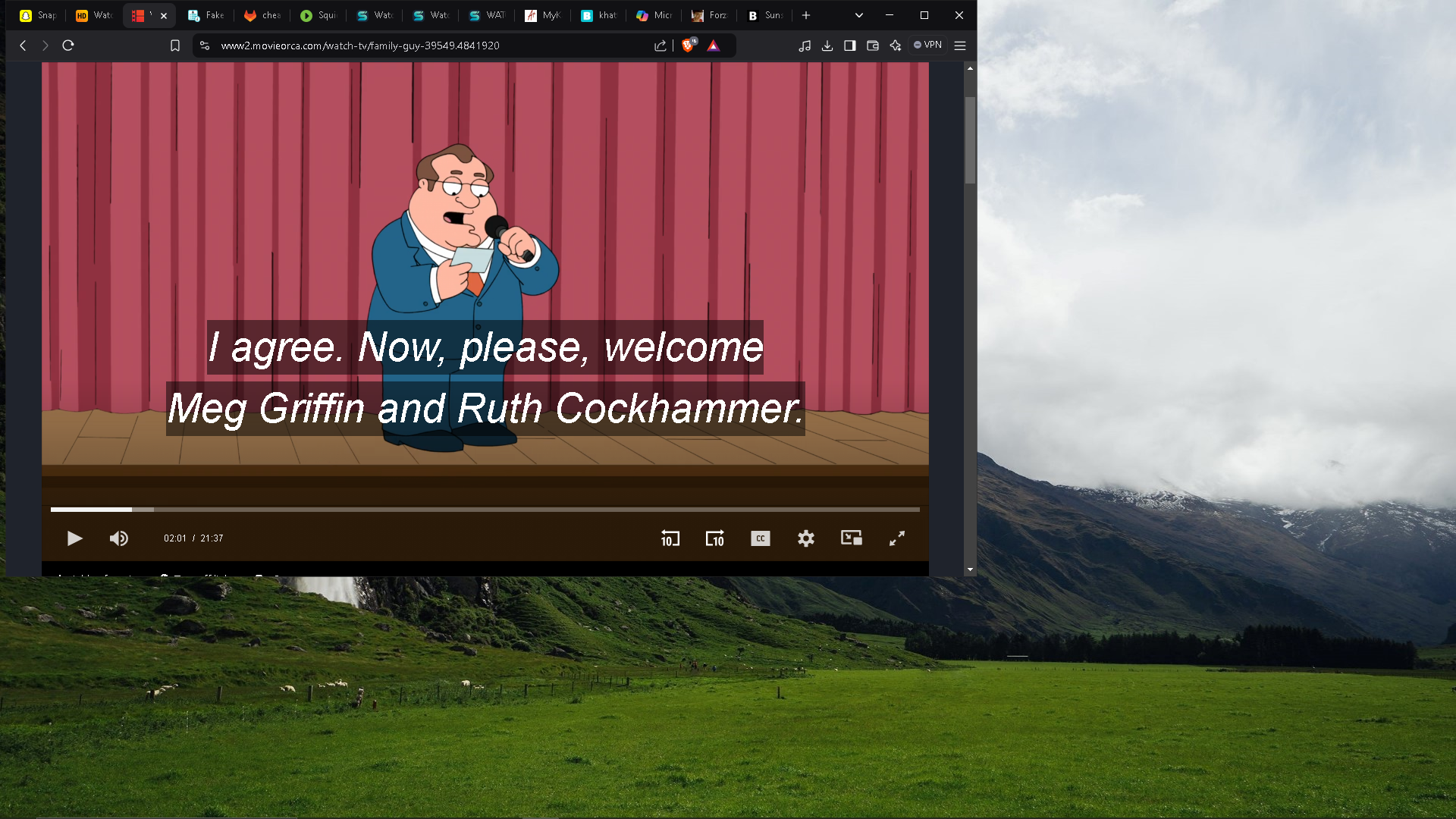
Task: Switch to the WAT tab
Action: tap(487, 15)
